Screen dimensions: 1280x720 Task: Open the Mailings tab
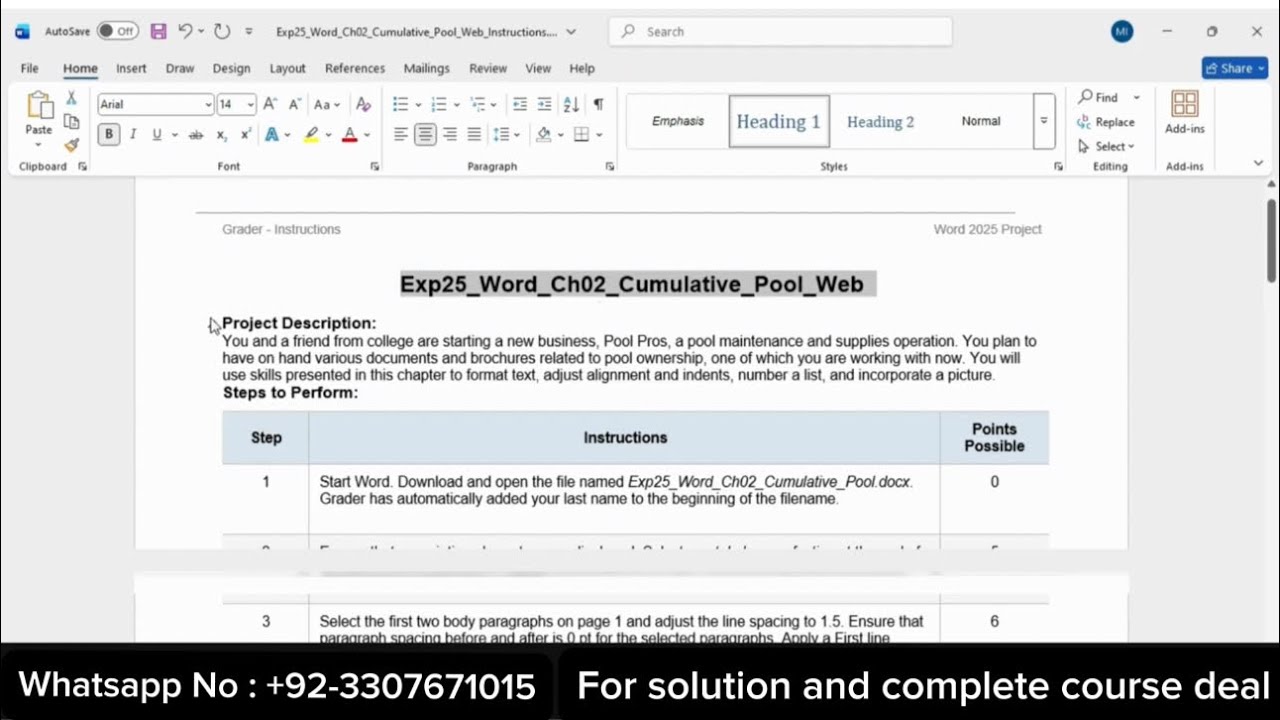tap(426, 68)
